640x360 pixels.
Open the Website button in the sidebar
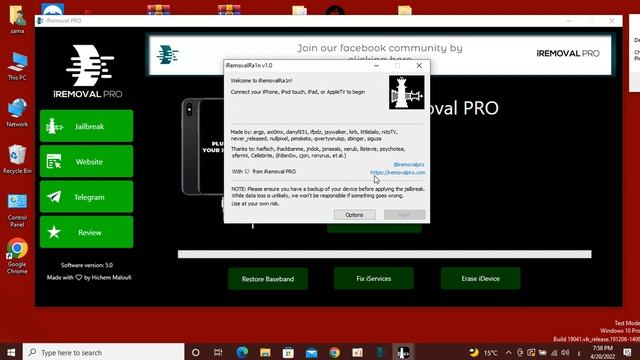87,162
